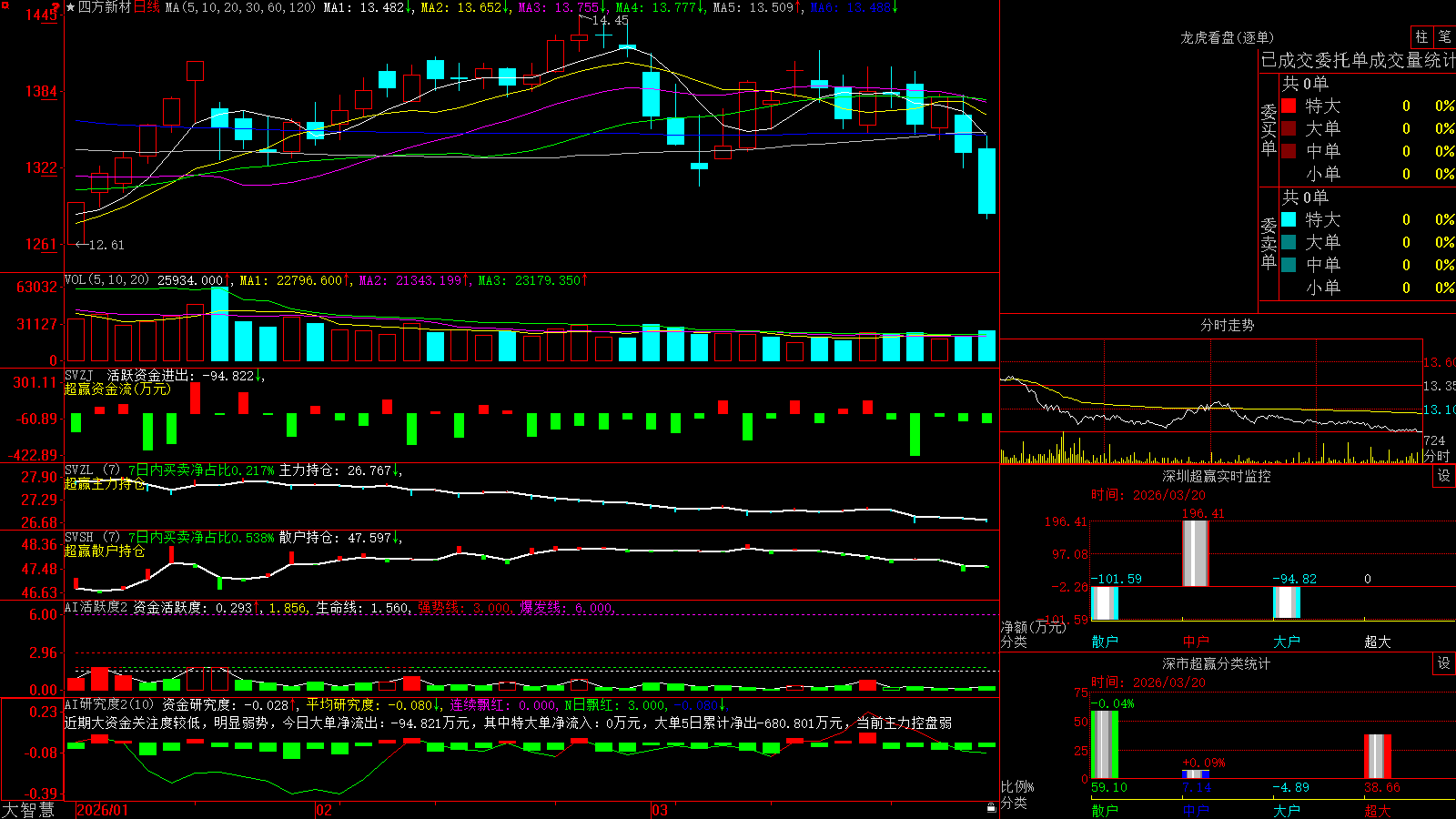Click the 超赢主力持仓 label
Screen dimensions: 1456x819
pyautogui.click(x=105, y=483)
